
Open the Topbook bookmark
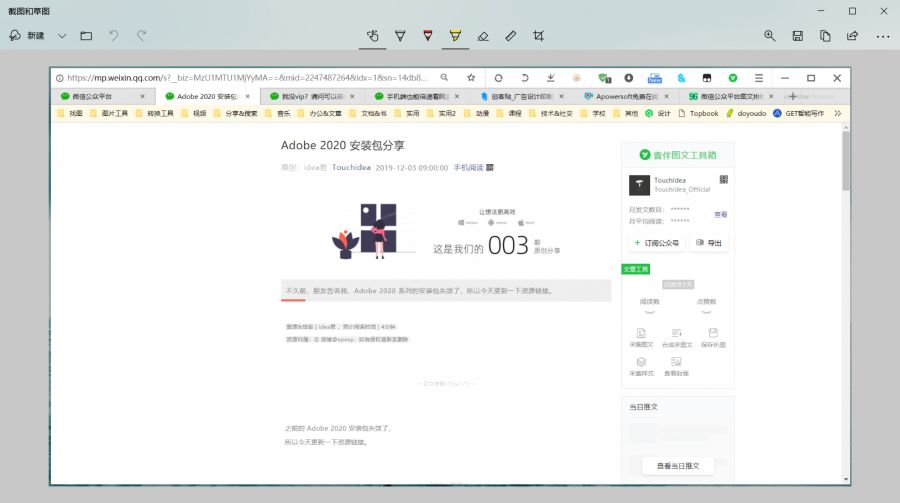click(x=698, y=114)
